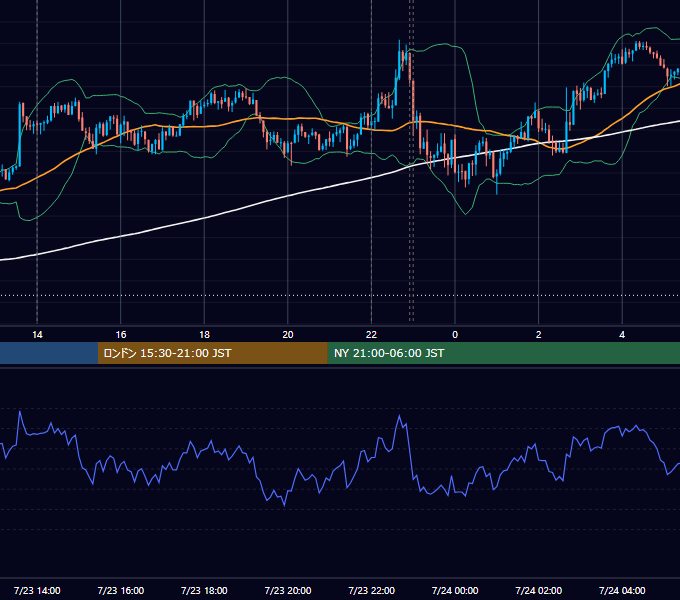
Task: Click the 18 hour axis label
Action: [x=204, y=334]
